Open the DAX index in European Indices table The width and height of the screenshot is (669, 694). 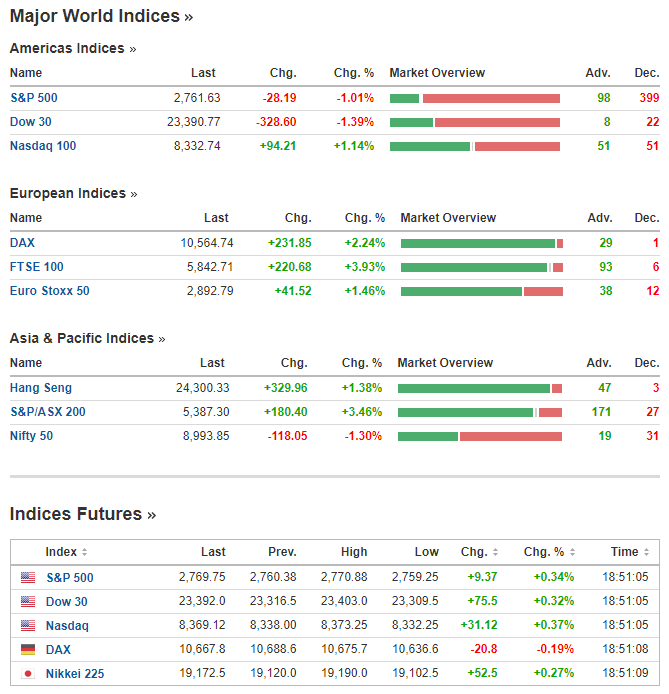tap(23, 243)
